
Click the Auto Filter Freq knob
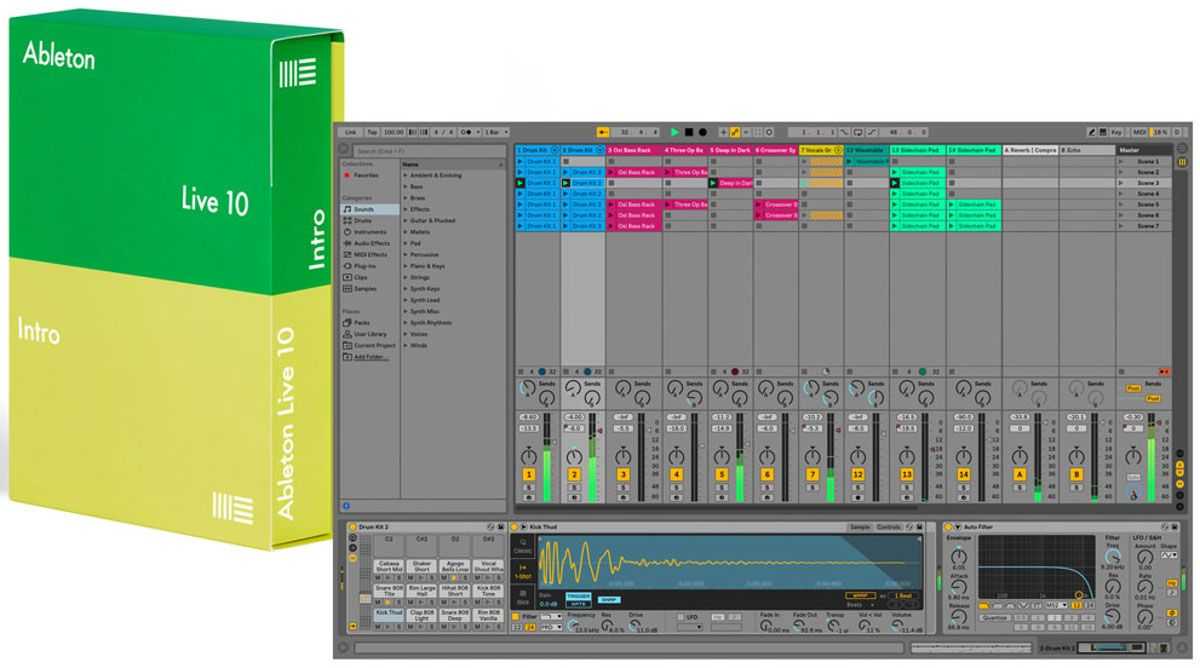[x=1113, y=558]
